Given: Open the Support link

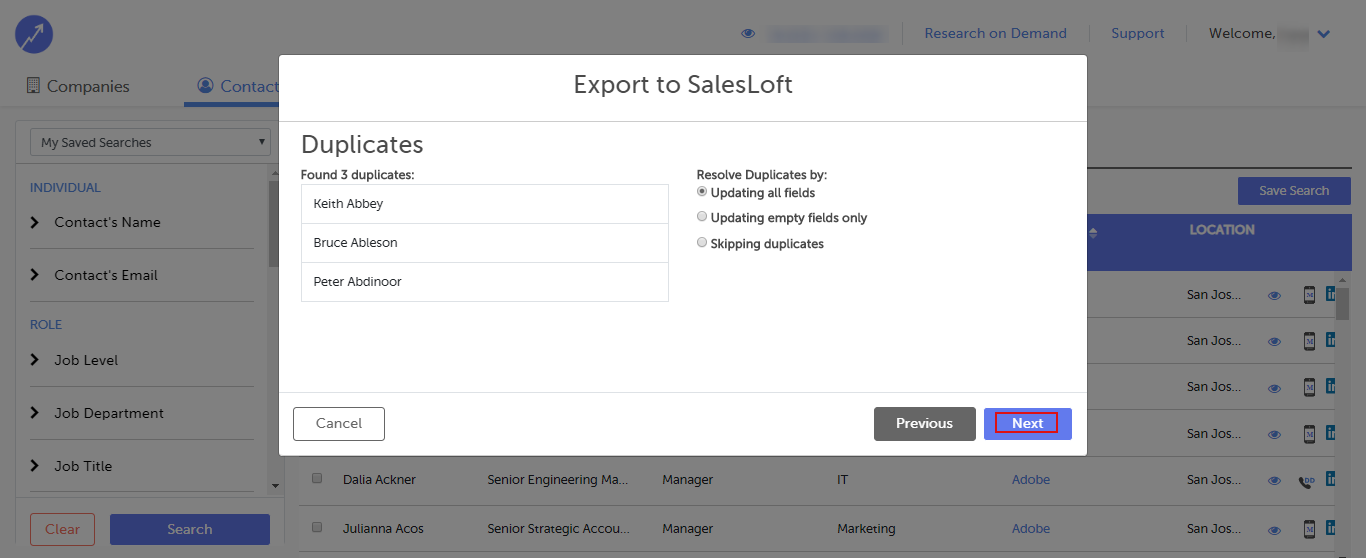Looking at the screenshot, I should (x=1138, y=33).
